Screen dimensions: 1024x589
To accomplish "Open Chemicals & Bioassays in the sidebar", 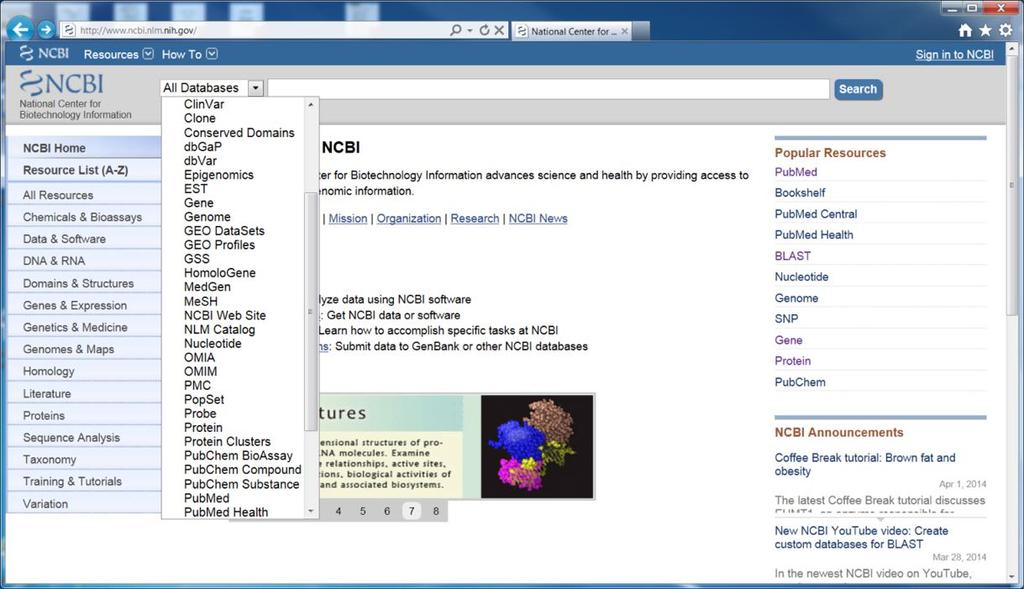I will coord(84,217).
